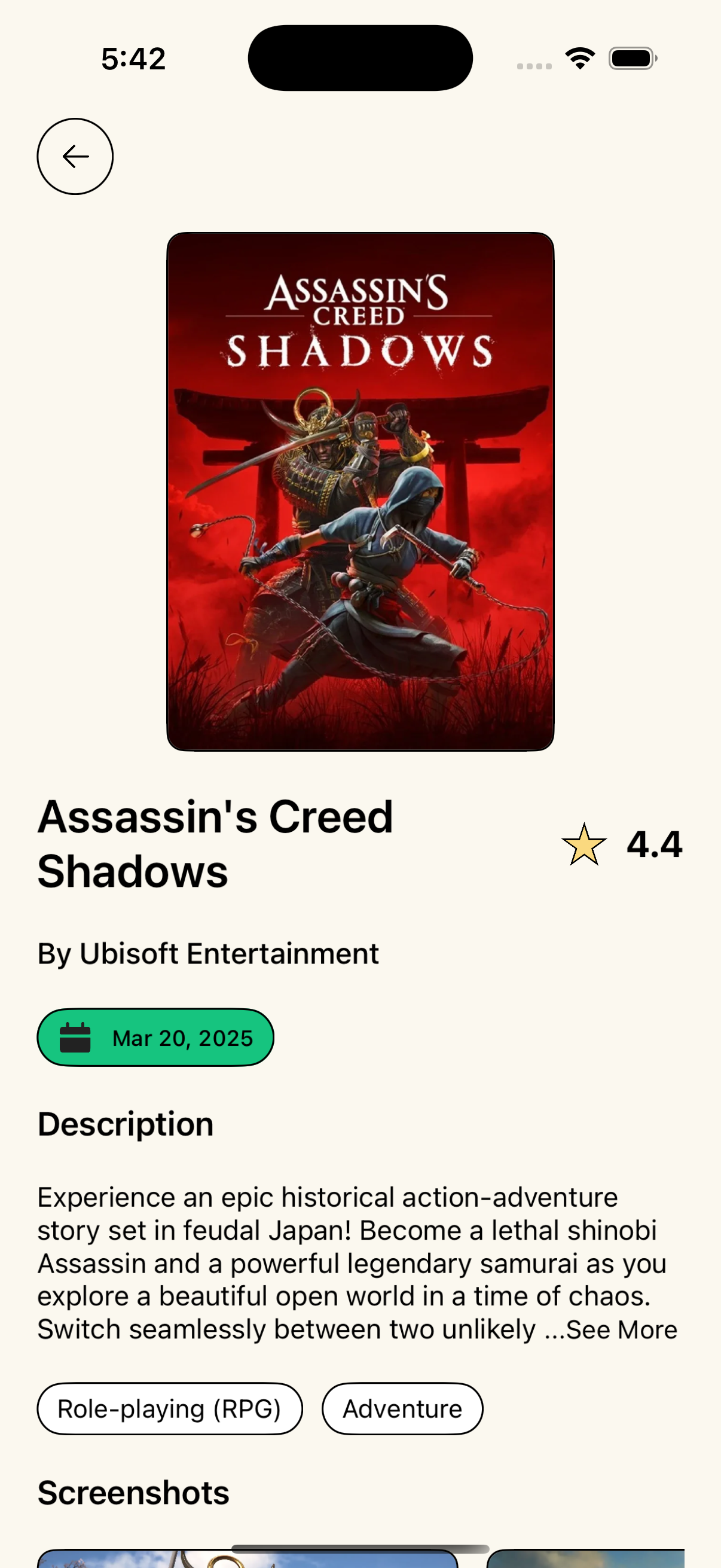Open the Assassin's Creed Shadows cover art
This screenshot has height=1568, width=721.
(360, 491)
